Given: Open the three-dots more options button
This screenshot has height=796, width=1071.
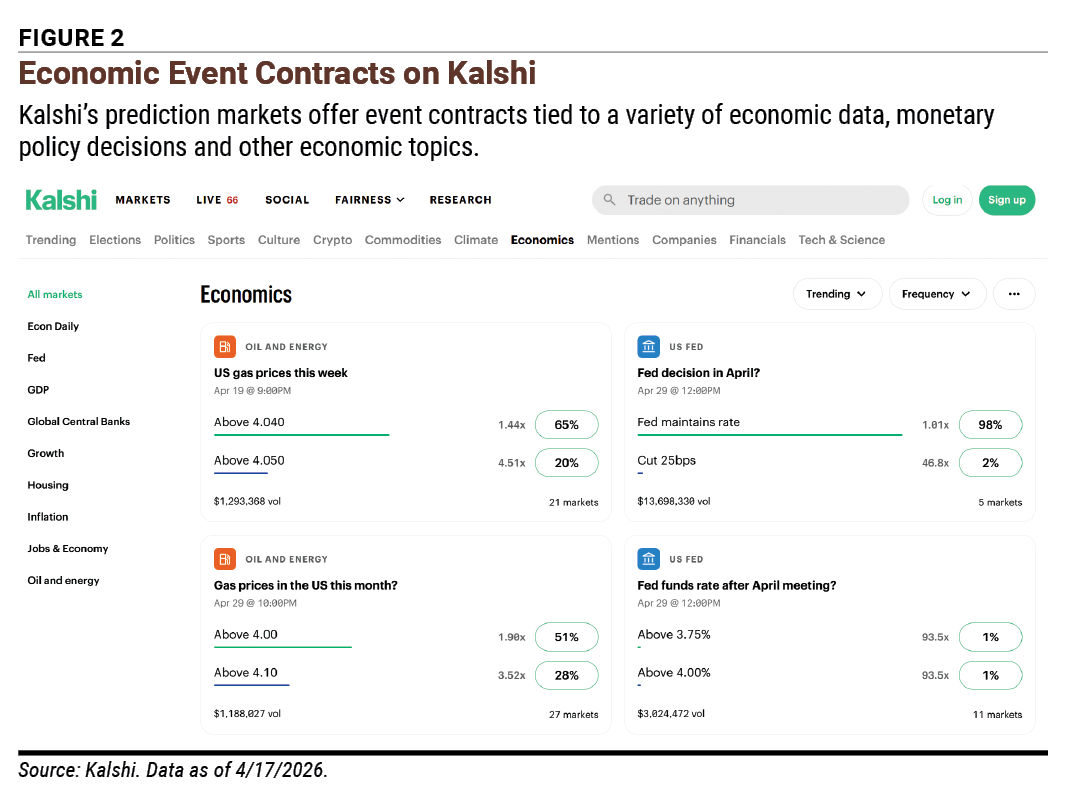Looking at the screenshot, I should click(x=1014, y=294).
